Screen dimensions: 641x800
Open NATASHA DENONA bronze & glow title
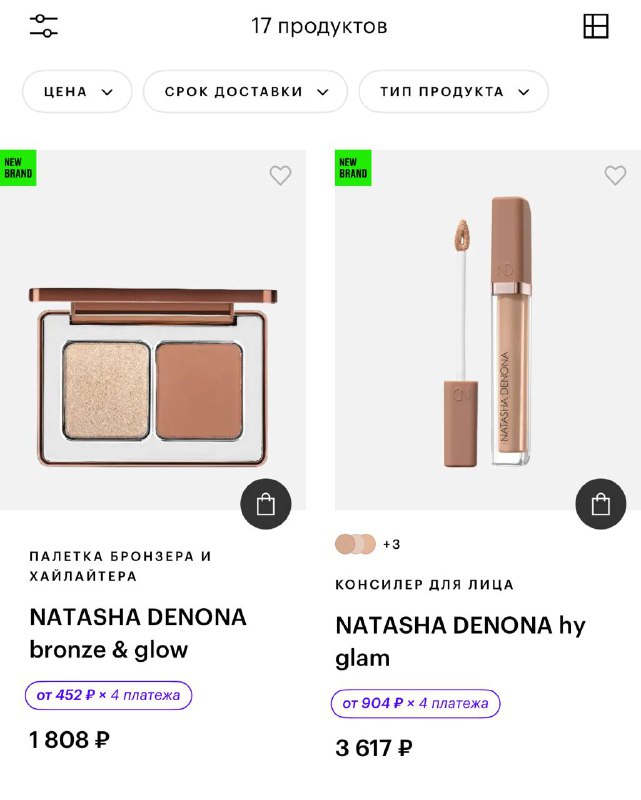[x=138, y=633]
